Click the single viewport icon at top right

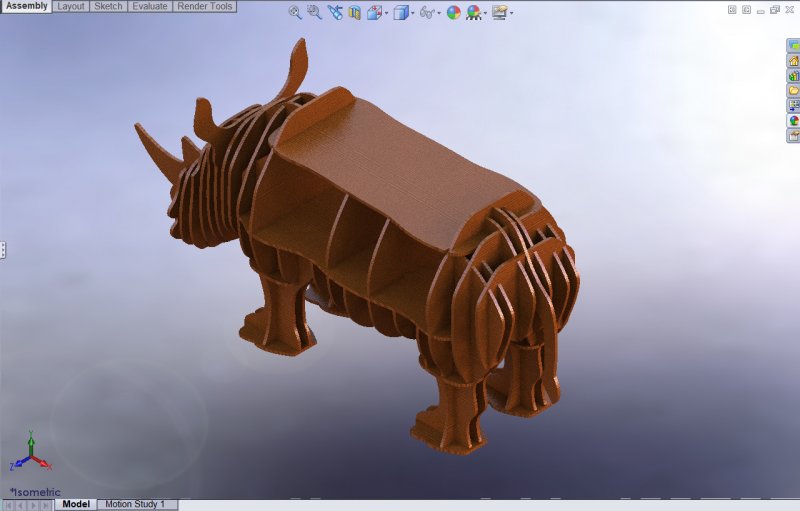746,10
